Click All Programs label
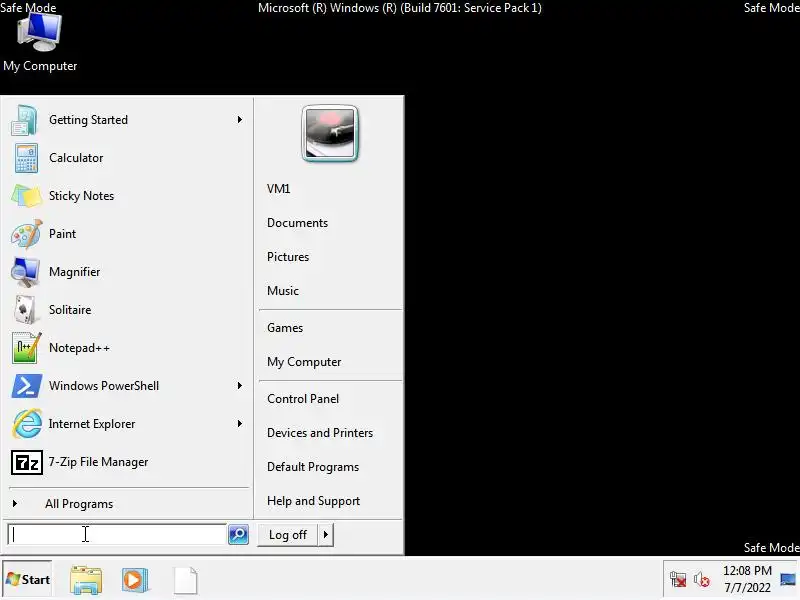This screenshot has width=800, height=600. pyautogui.click(x=79, y=504)
